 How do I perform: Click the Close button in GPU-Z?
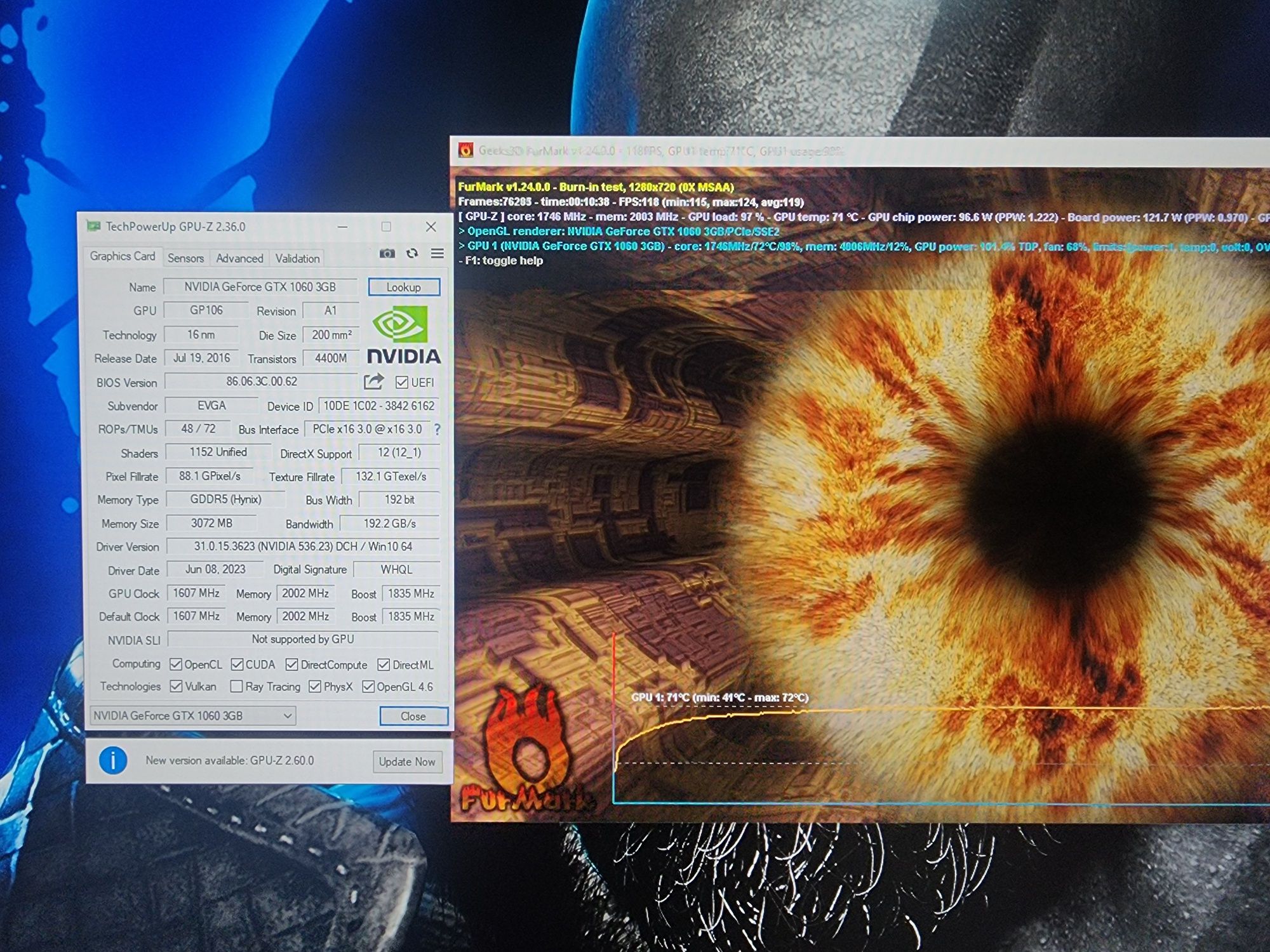(413, 716)
